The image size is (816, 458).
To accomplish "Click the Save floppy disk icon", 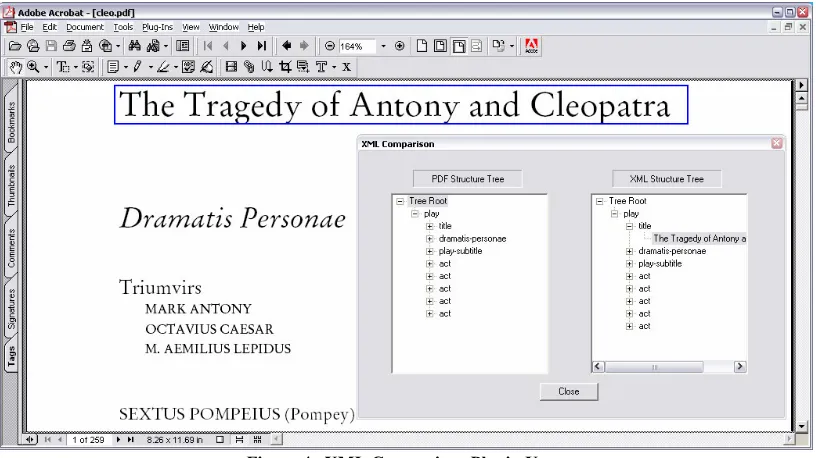I will tap(51, 46).
